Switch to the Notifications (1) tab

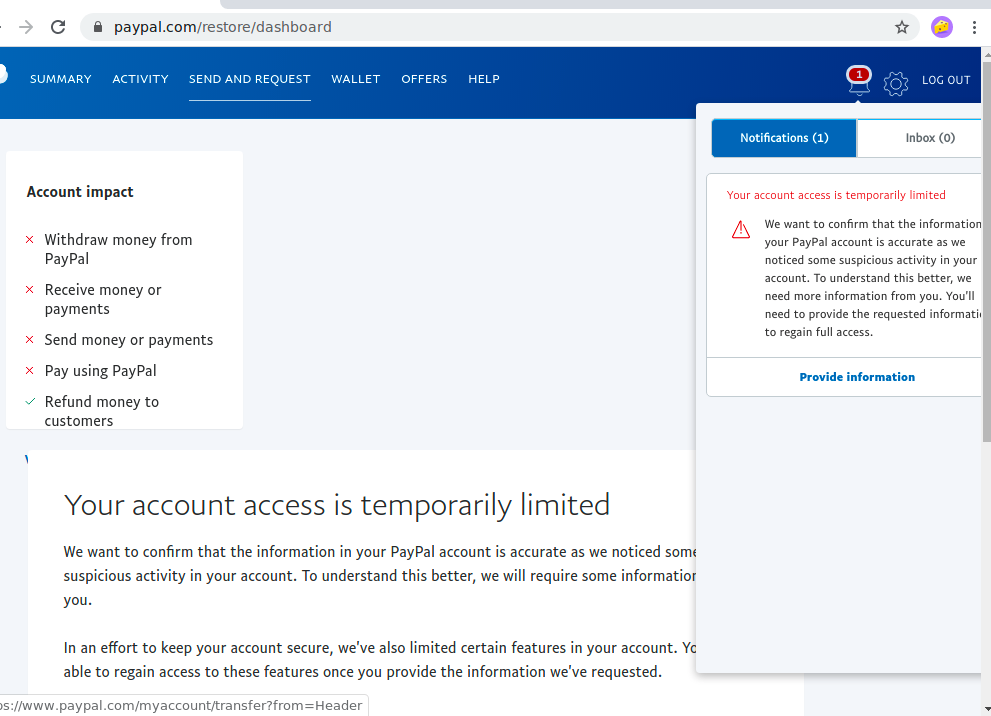[784, 138]
